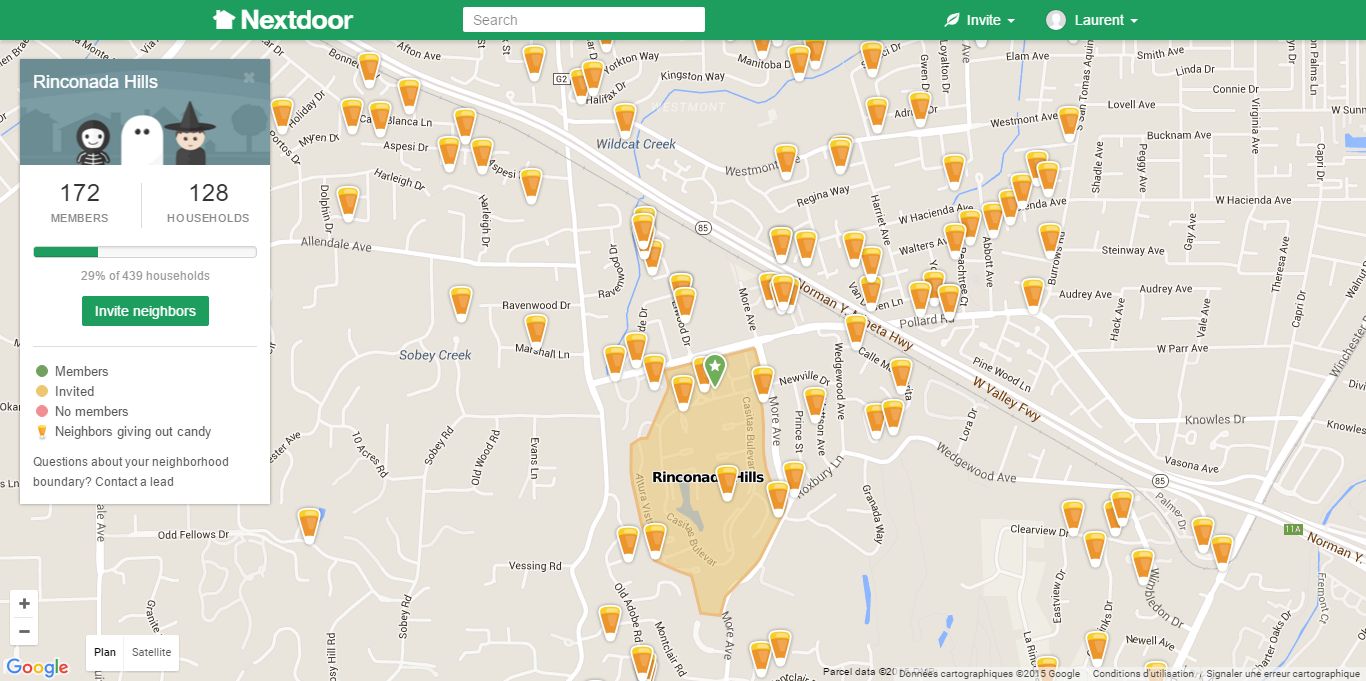Viewport: 1366px width, 681px height.
Task: Switch to Plan map view
Action: (x=105, y=652)
